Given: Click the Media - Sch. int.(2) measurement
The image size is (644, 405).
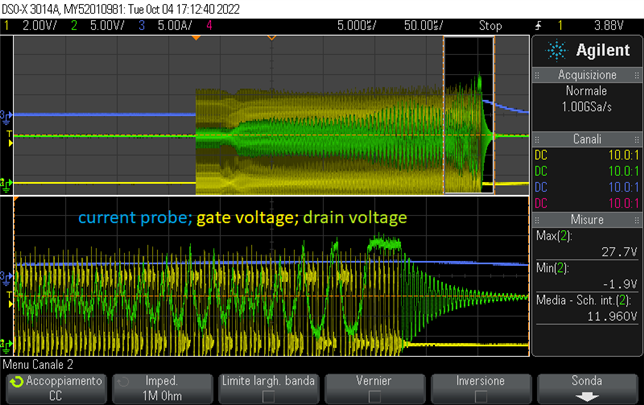Looking at the screenshot, I should tap(587, 308).
